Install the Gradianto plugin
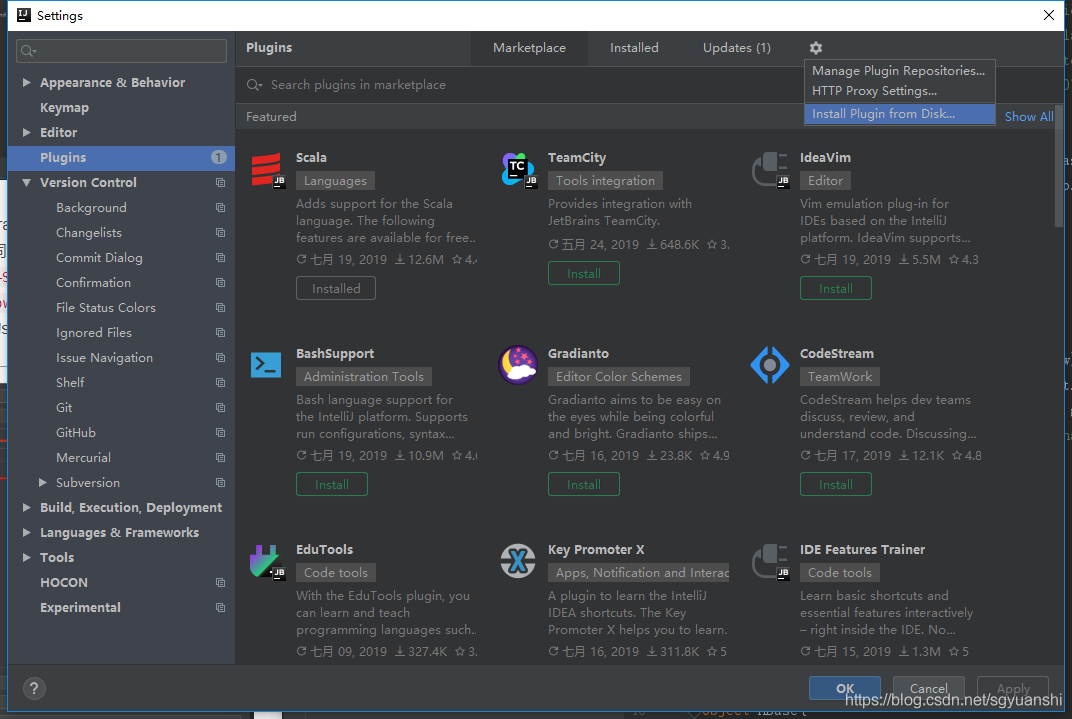 583,483
